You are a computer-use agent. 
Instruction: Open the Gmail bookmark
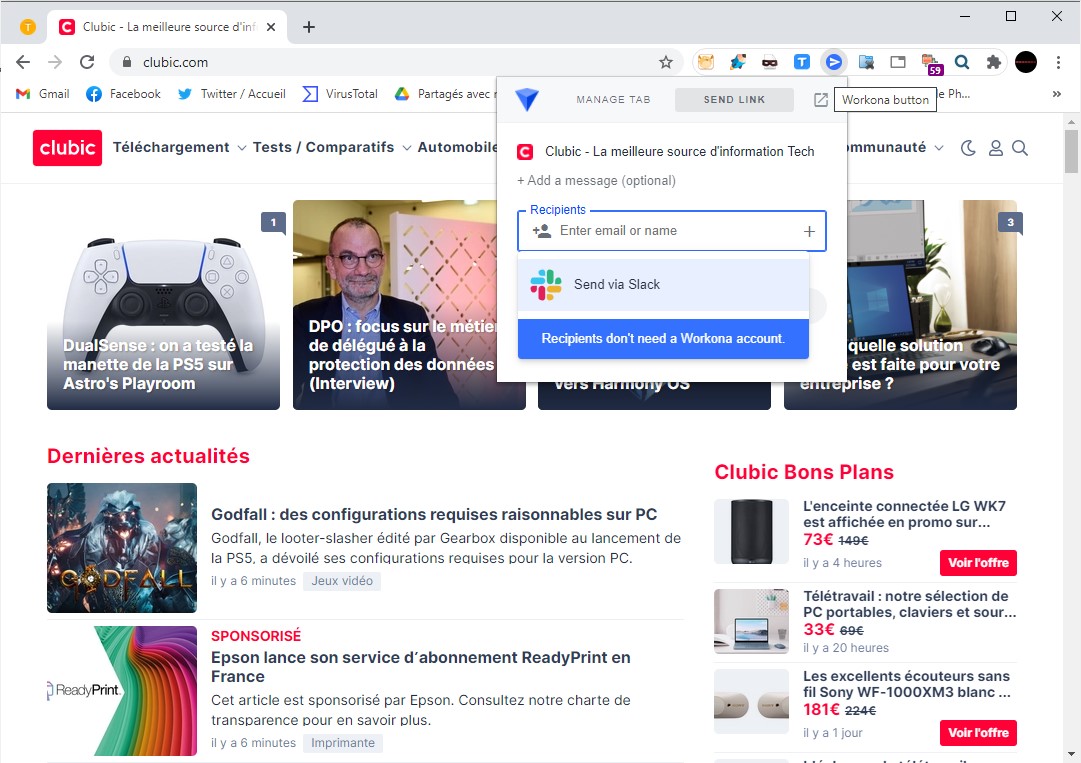(x=43, y=94)
